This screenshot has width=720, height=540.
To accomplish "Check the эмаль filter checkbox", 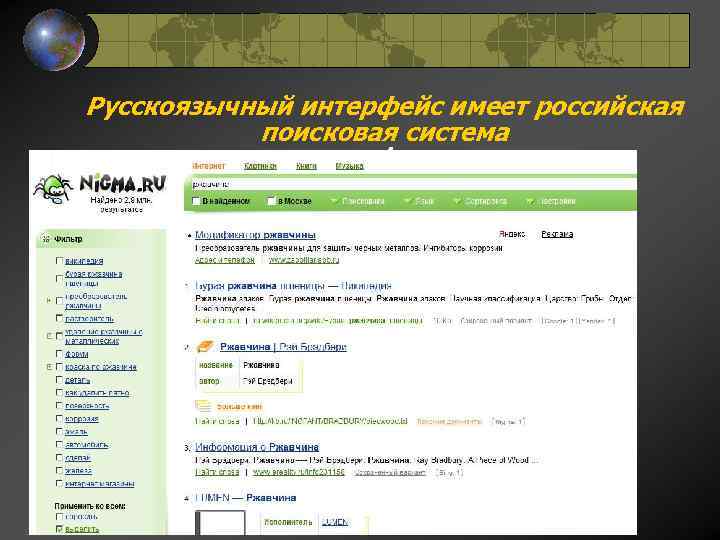I will point(59,432).
